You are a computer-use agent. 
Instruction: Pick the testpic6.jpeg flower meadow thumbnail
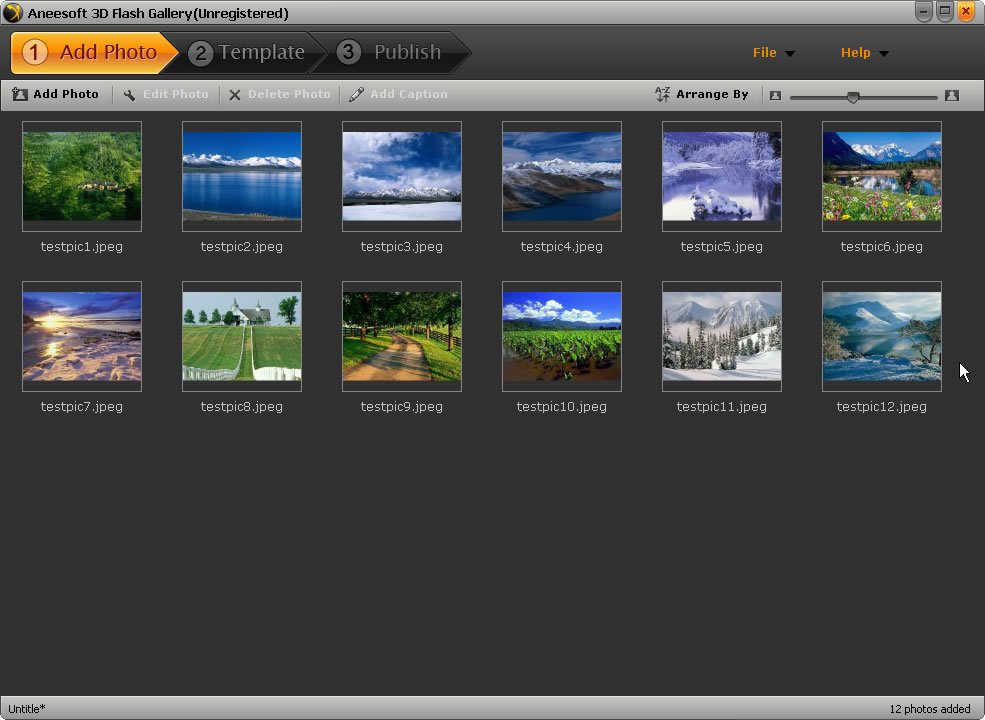(x=882, y=176)
